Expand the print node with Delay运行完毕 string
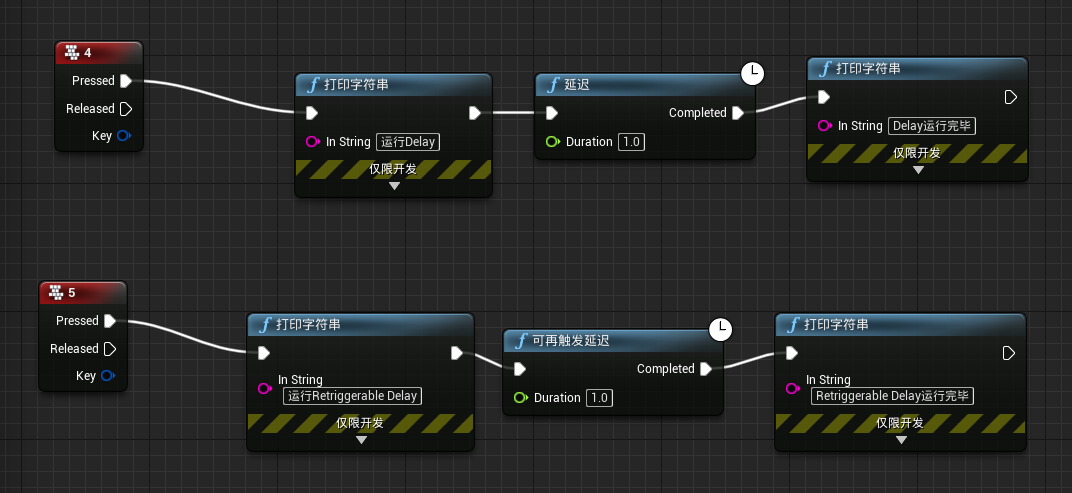 pyautogui.click(x=918, y=170)
